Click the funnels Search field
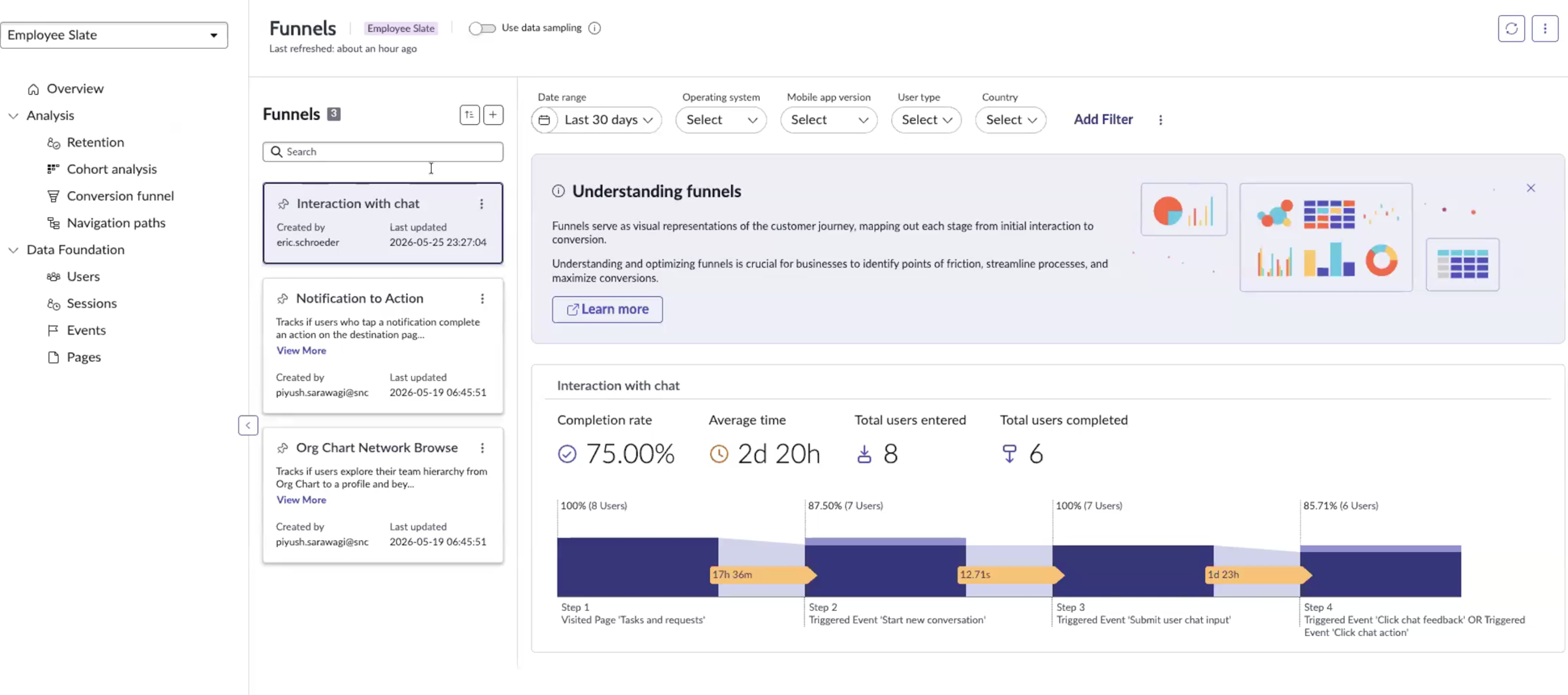 [x=382, y=152]
